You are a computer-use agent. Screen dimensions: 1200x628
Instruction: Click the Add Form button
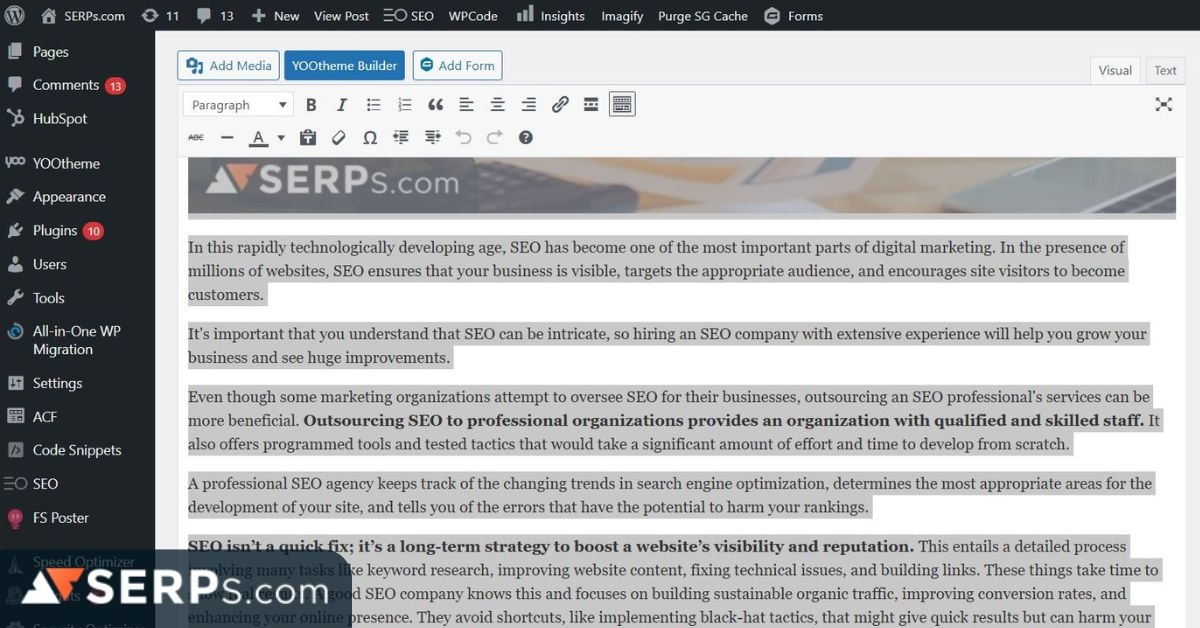pos(457,66)
